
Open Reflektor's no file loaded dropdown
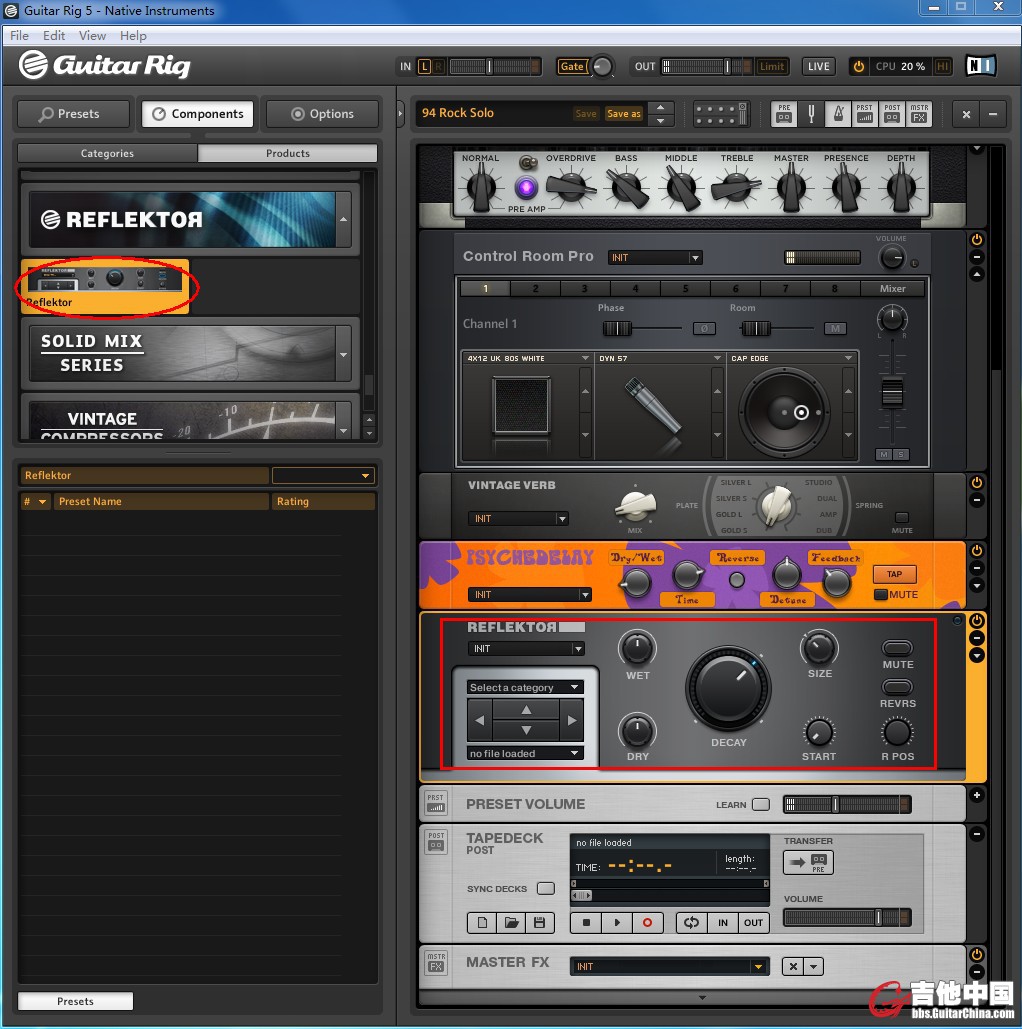coord(525,753)
